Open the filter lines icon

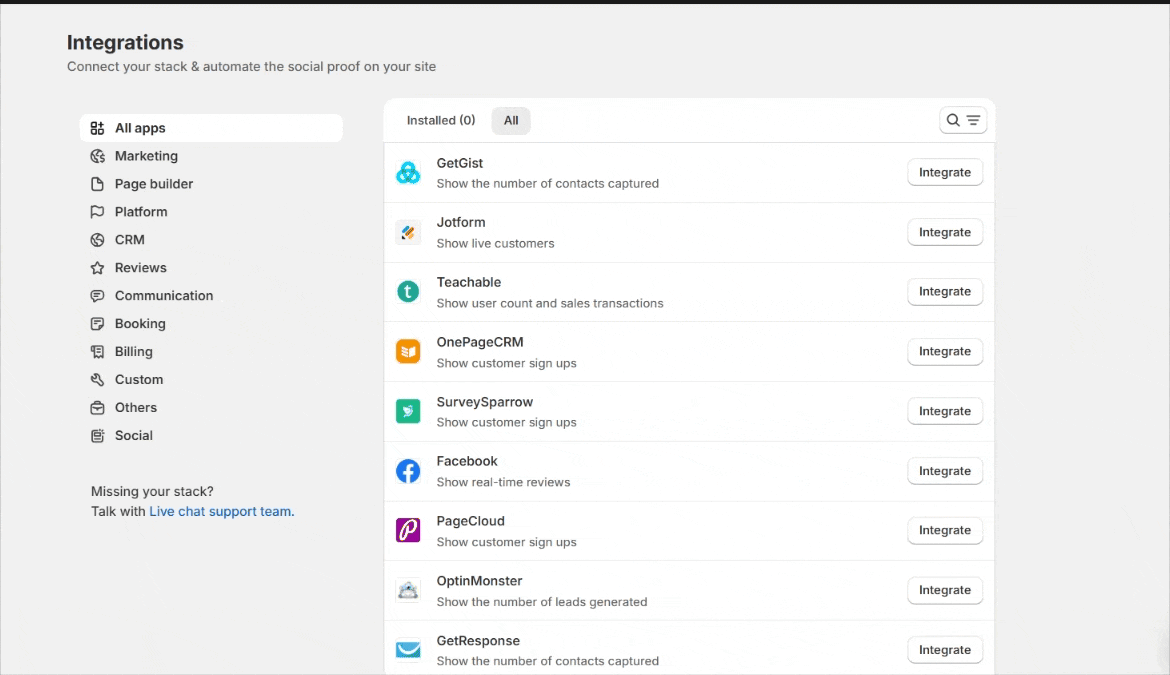973,120
